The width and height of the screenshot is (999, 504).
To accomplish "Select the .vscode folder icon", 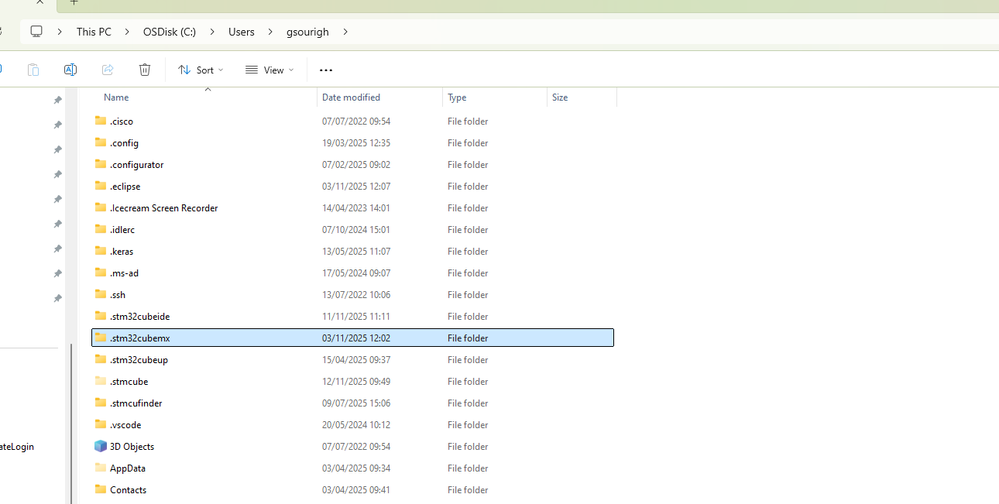I will tap(100, 424).
